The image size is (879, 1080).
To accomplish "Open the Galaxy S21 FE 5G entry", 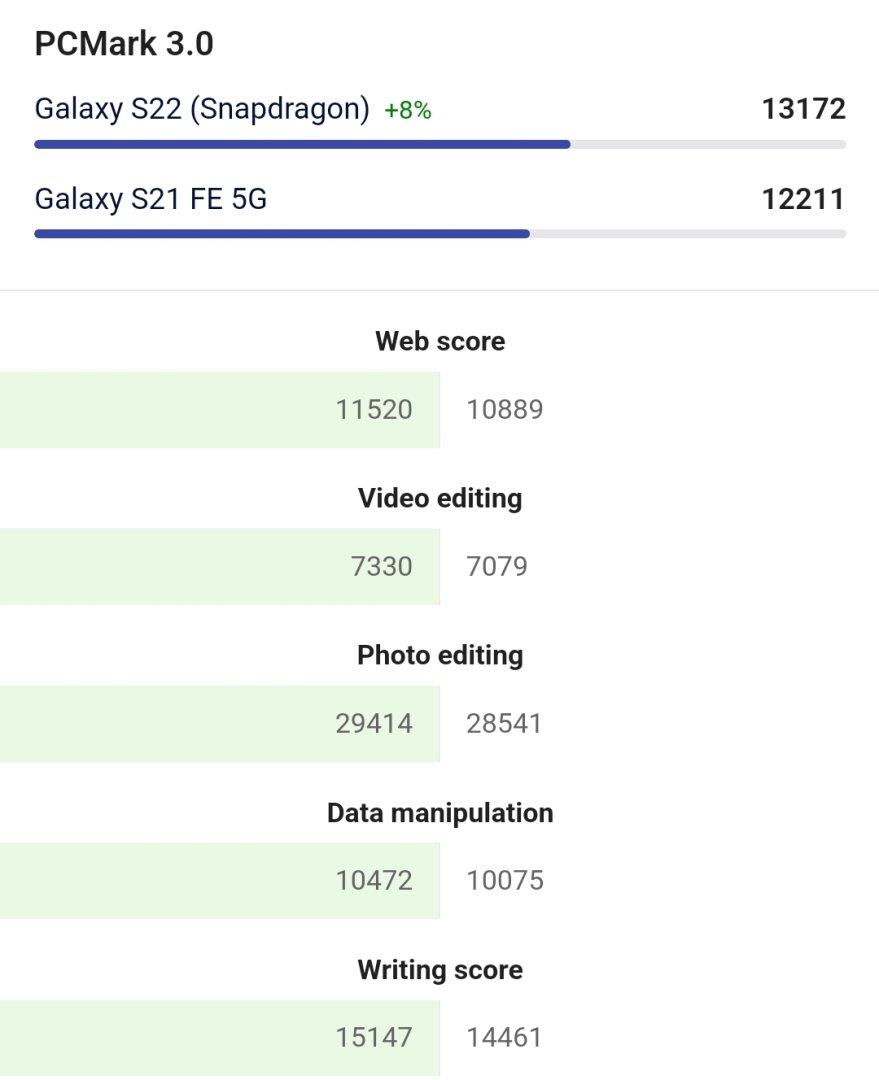I will pyautogui.click(x=150, y=199).
